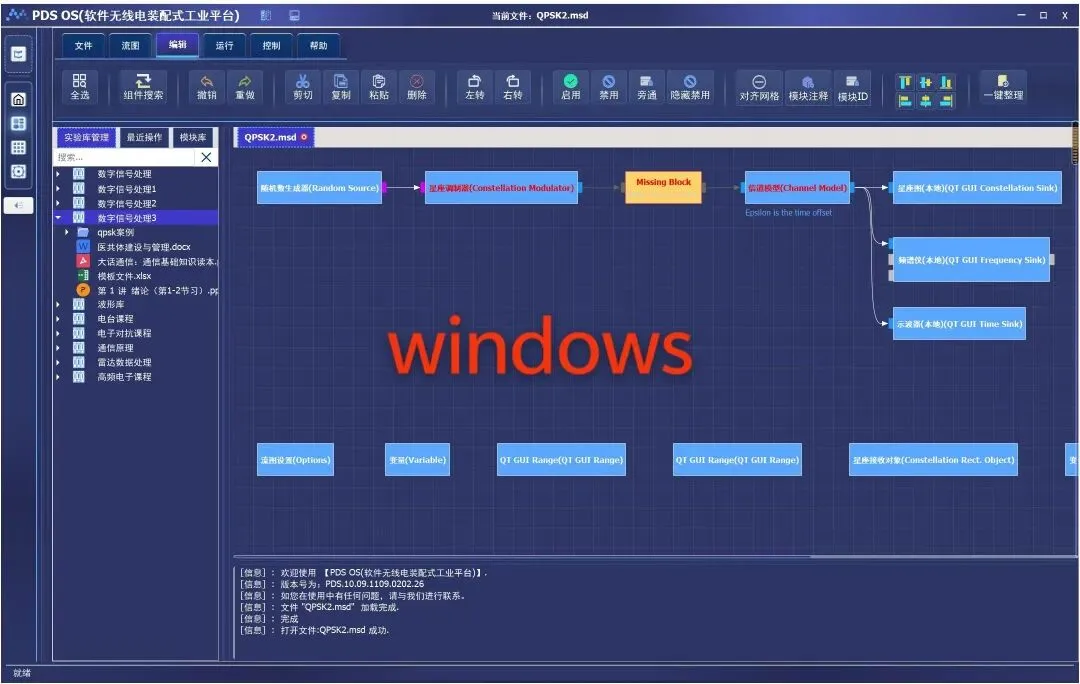The image size is (1080, 684).
Task: Paste with the 粘贴 icon
Action: (379, 87)
